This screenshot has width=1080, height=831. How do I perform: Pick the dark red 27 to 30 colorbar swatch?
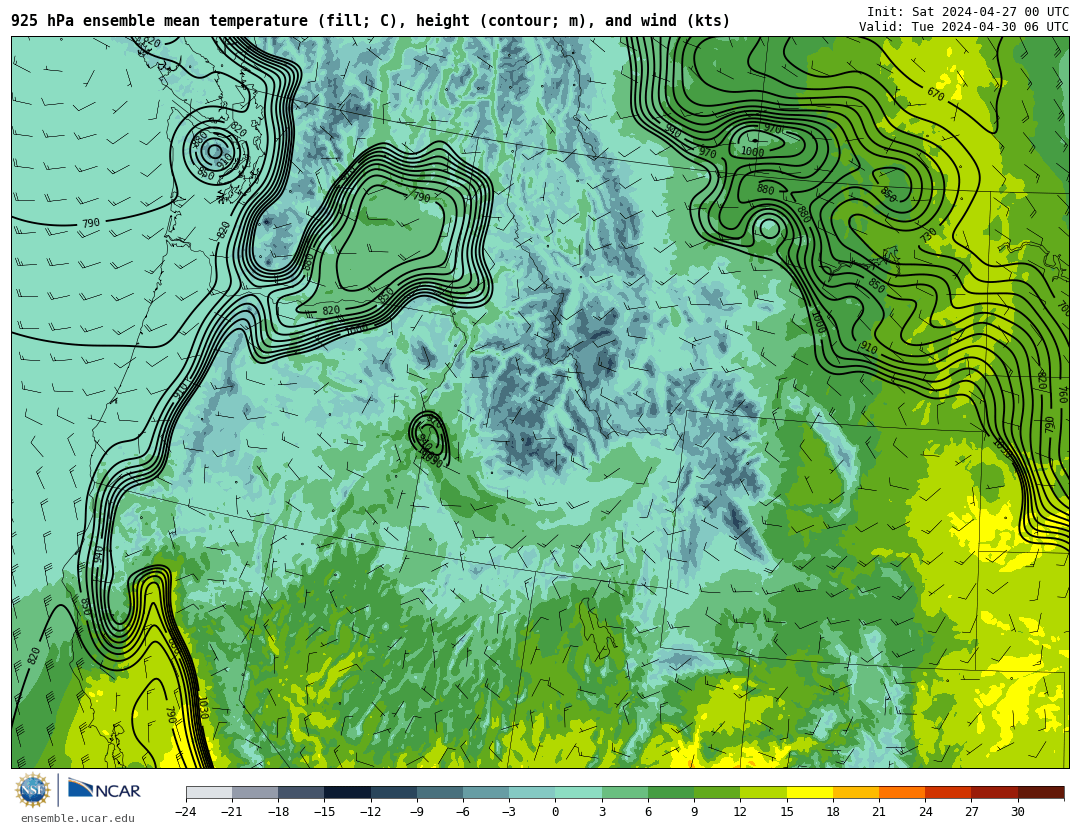[x=995, y=792]
